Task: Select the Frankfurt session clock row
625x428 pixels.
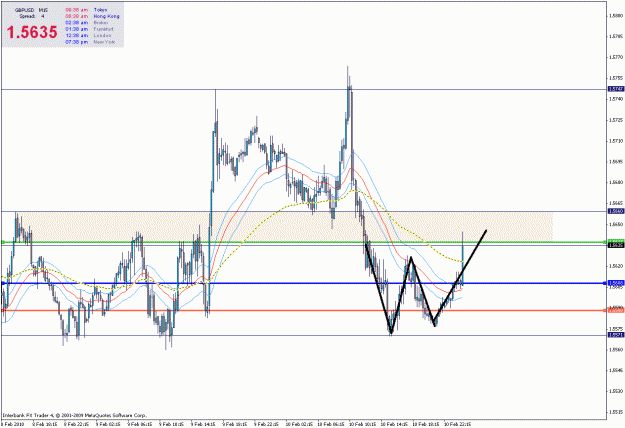Action: point(89,29)
